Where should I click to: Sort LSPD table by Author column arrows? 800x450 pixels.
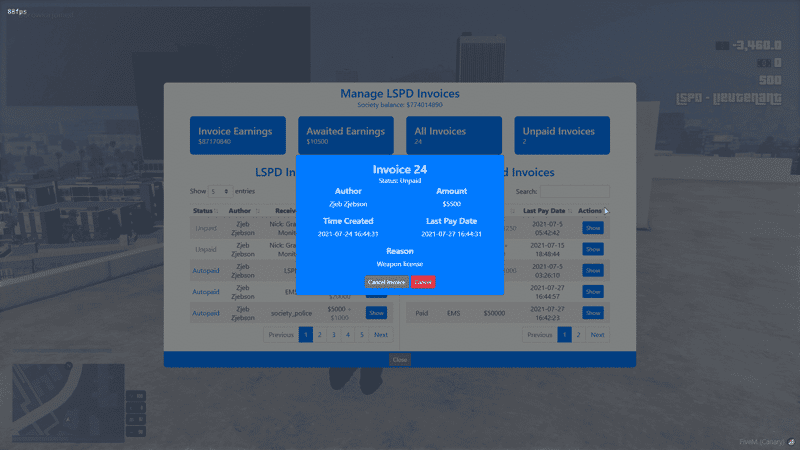[258, 211]
